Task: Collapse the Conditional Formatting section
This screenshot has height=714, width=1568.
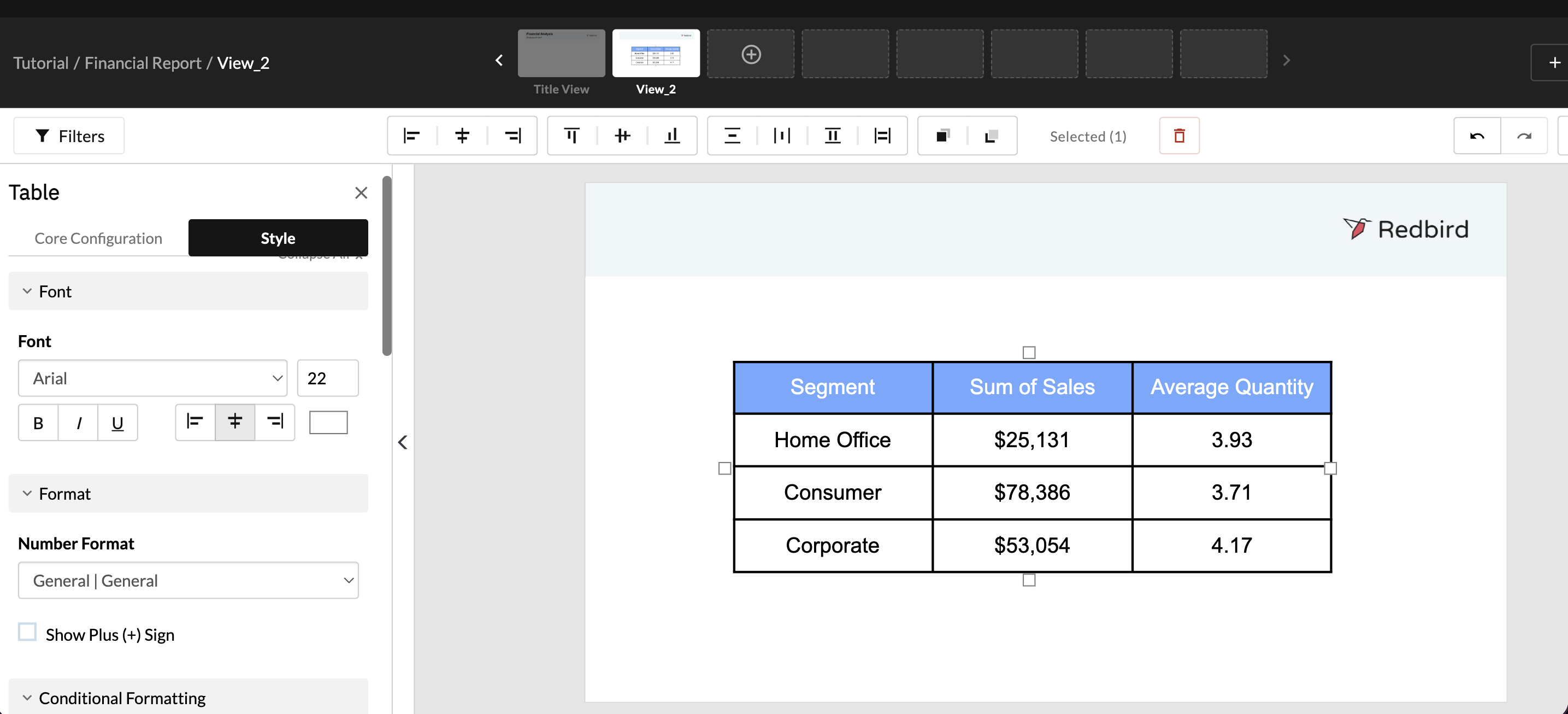Action: click(27, 697)
